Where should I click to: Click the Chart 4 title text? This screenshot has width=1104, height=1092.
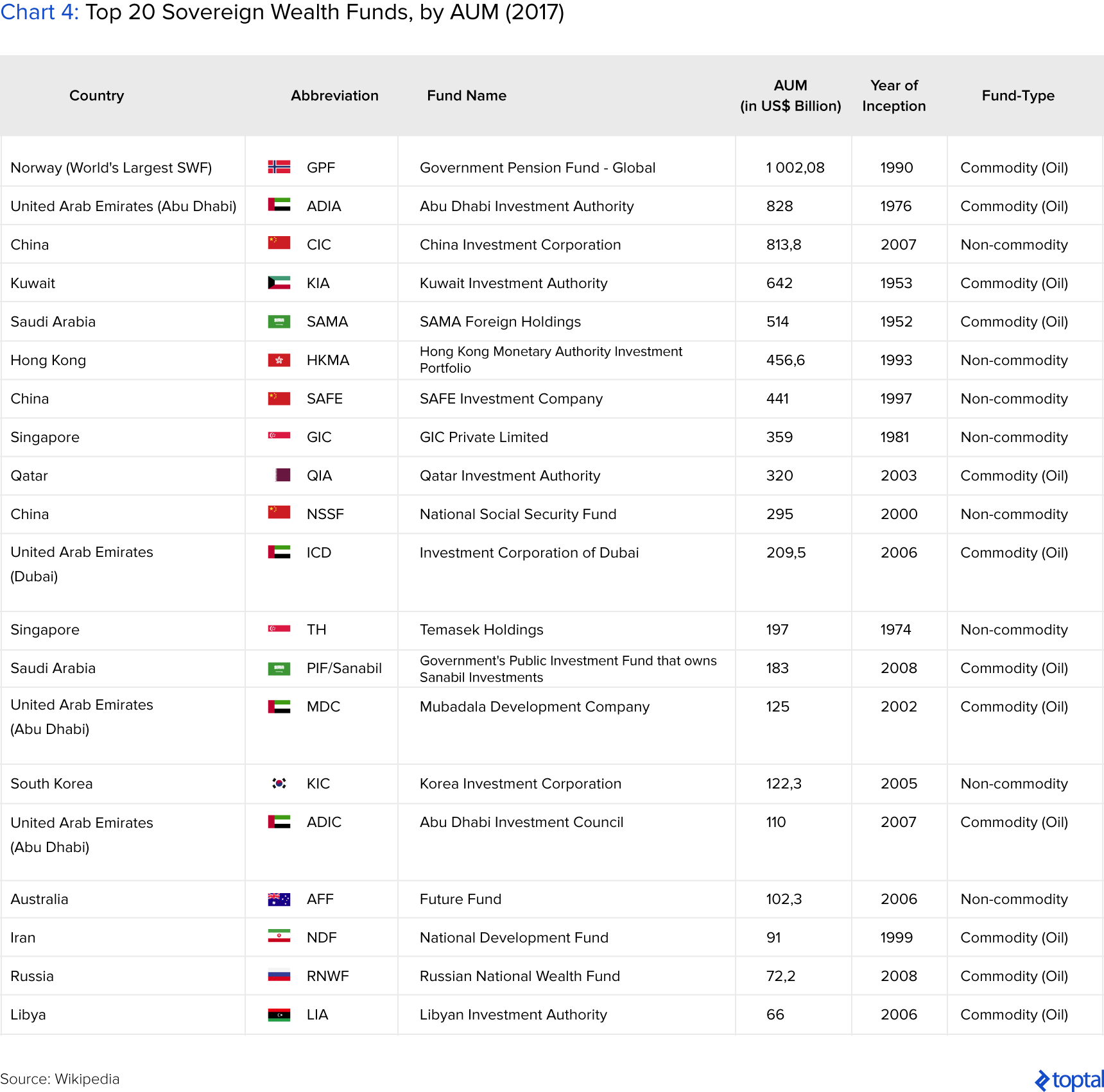[282, 12]
